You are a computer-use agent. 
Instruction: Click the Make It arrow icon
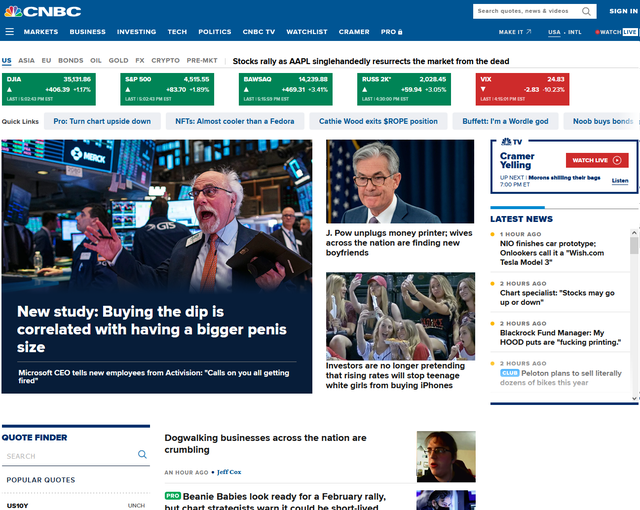pyautogui.click(x=529, y=31)
